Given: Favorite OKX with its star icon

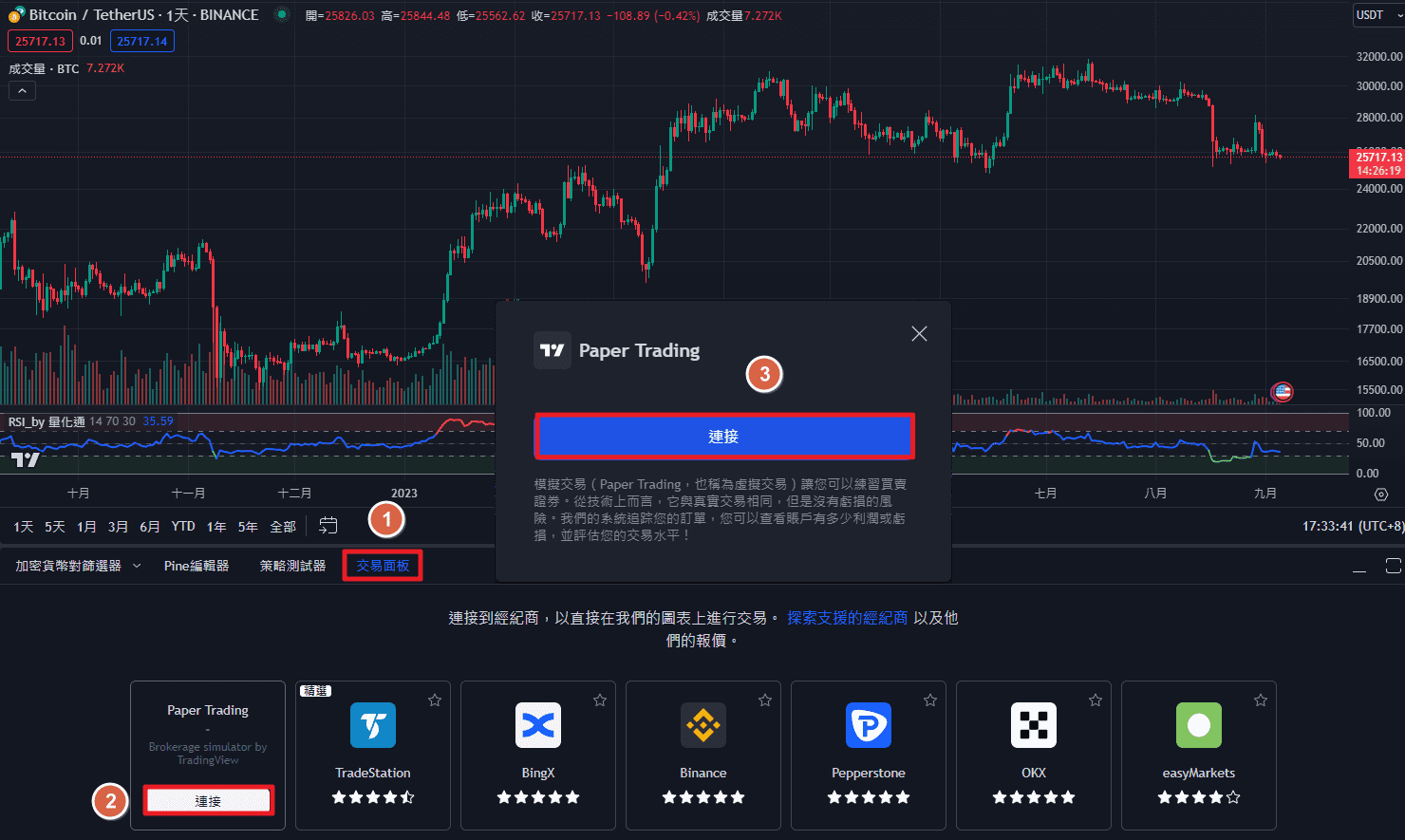Looking at the screenshot, I should (1096, 700).
